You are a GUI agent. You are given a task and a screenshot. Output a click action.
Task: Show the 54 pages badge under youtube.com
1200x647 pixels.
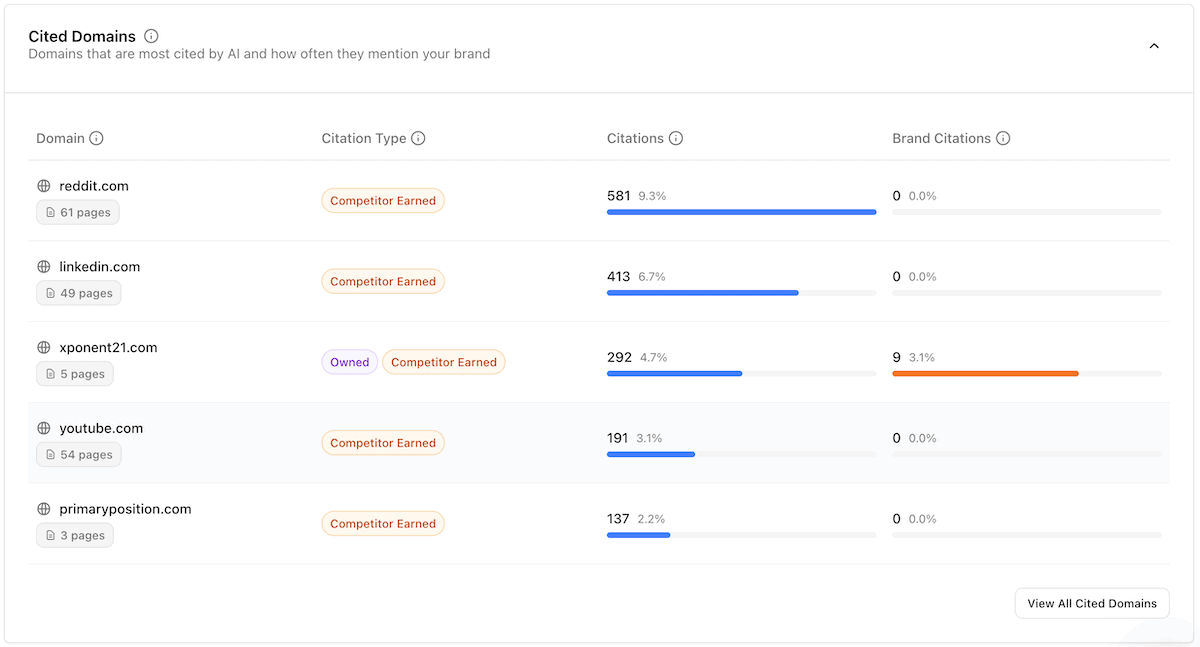78,455
